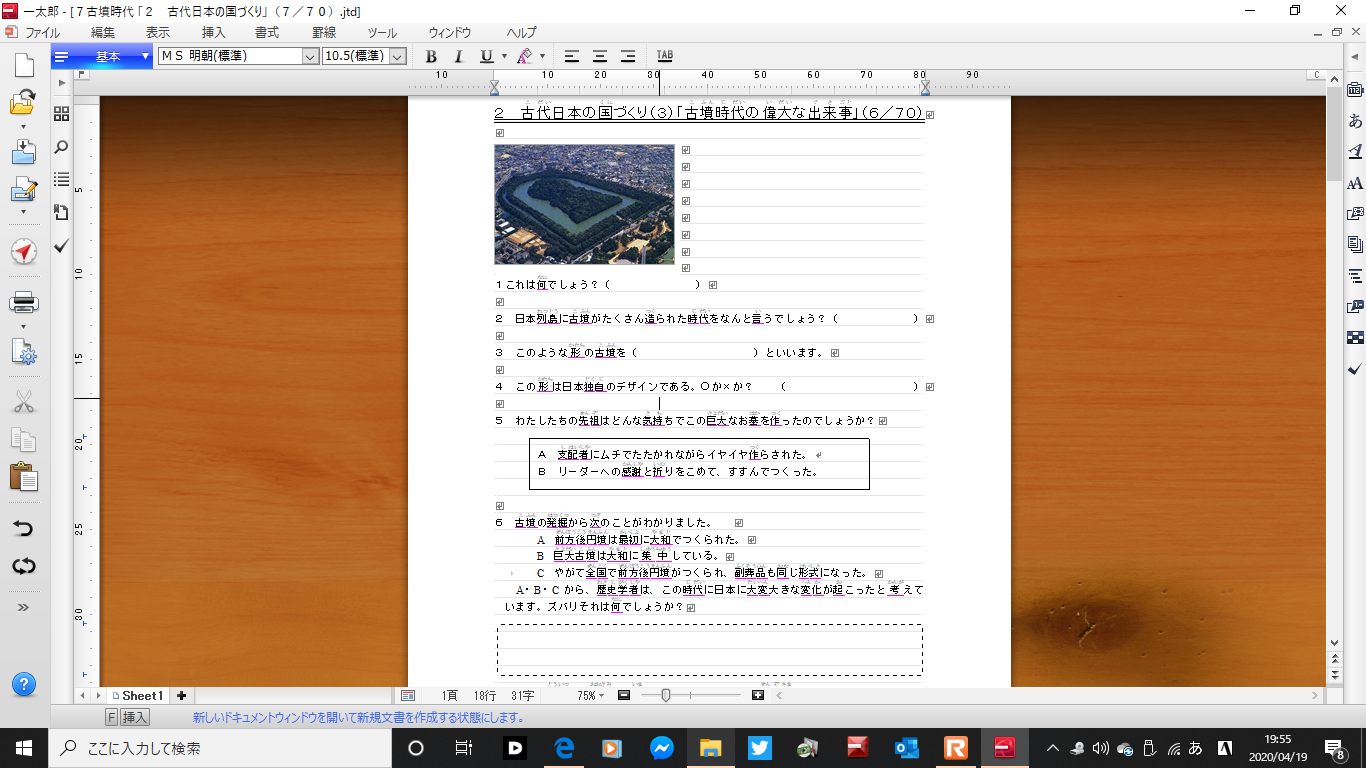Image resolution: width=1366 pixels, height=768 pixels.
Task: Click the redo/repeat loop icon
Action: [x=24, y=566]
